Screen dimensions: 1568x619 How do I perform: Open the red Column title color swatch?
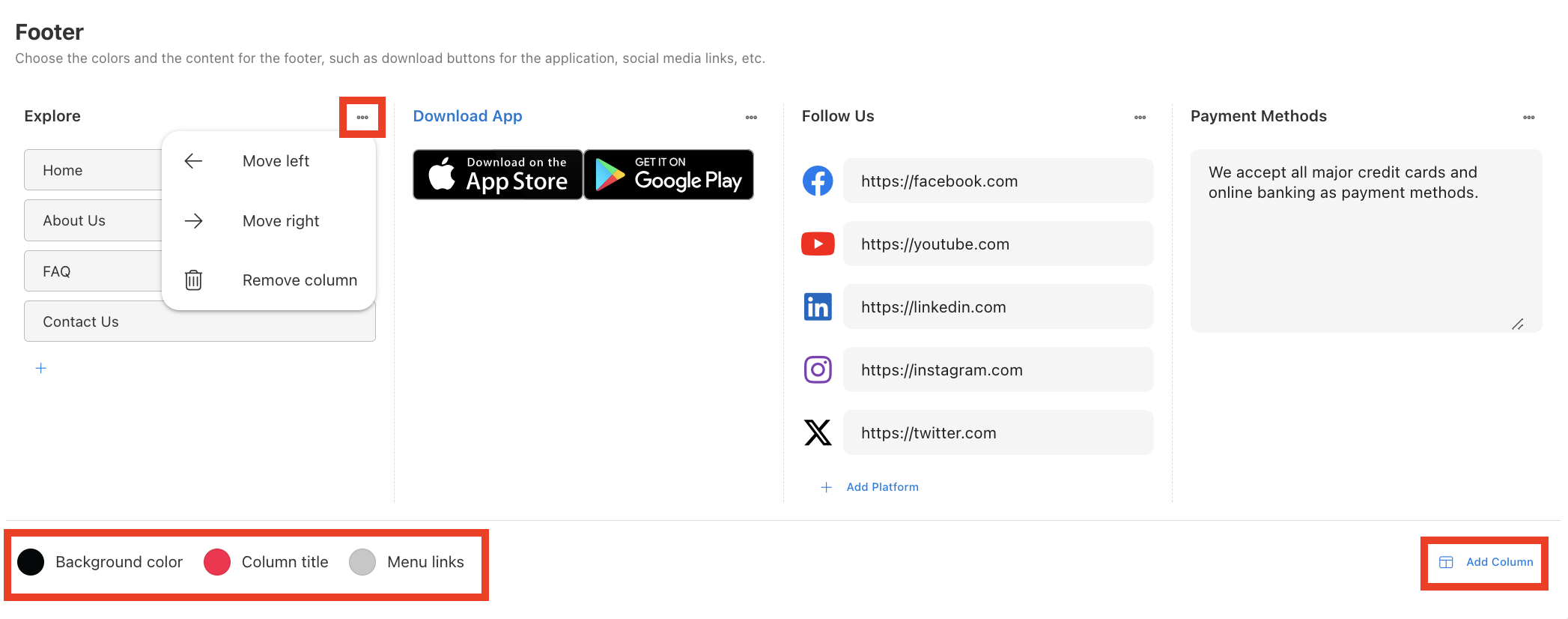[x=217, y=562]
